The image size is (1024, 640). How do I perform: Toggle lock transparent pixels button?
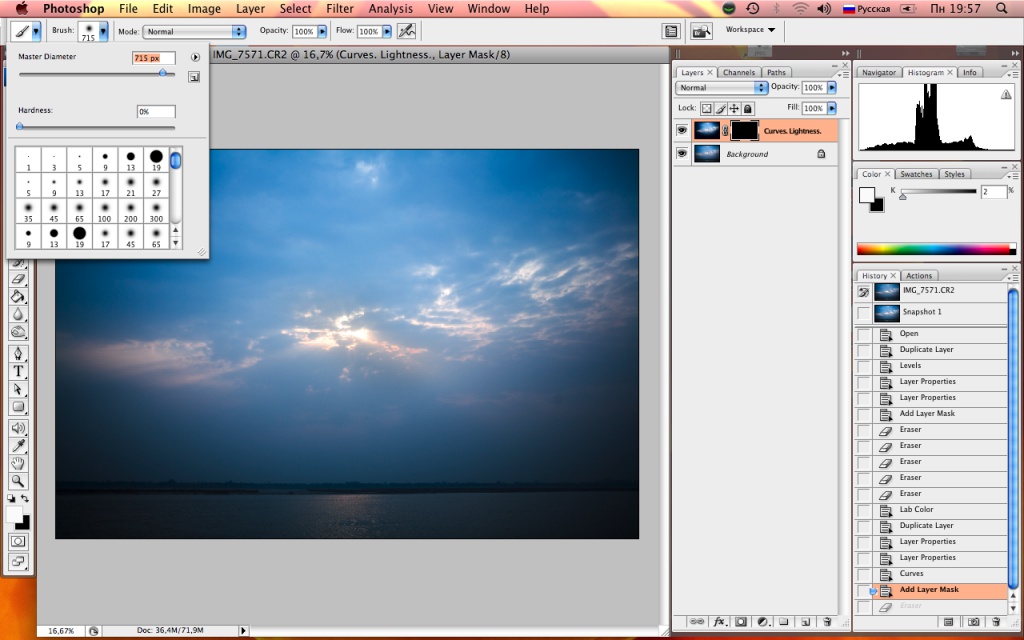706,108
